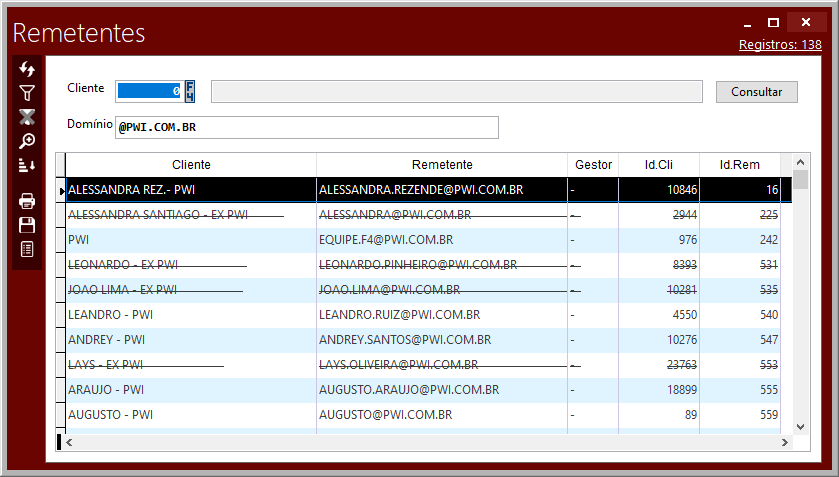Open the filter funnel tool

27,93
